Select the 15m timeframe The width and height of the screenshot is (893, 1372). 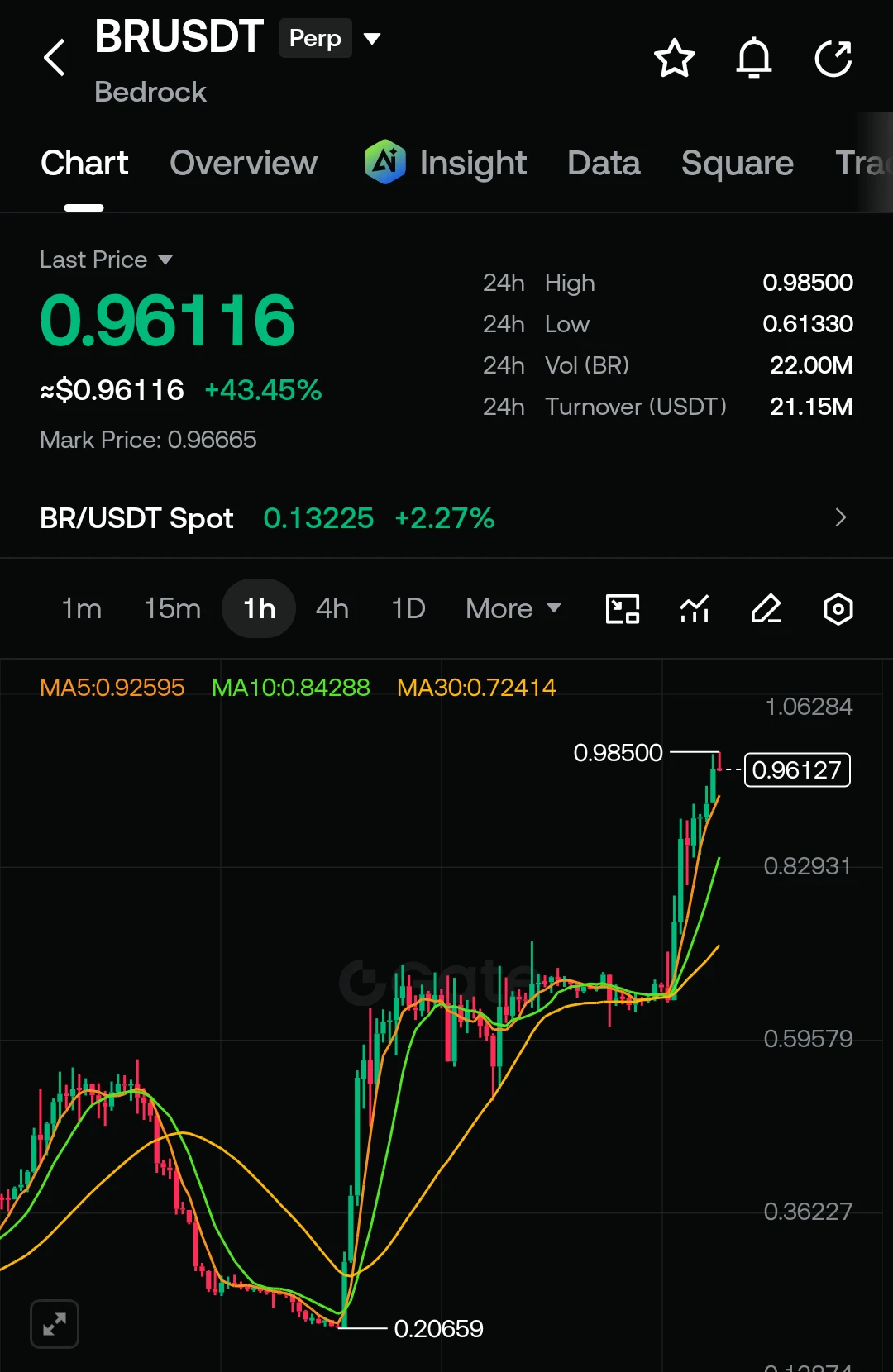coord(173,609)
